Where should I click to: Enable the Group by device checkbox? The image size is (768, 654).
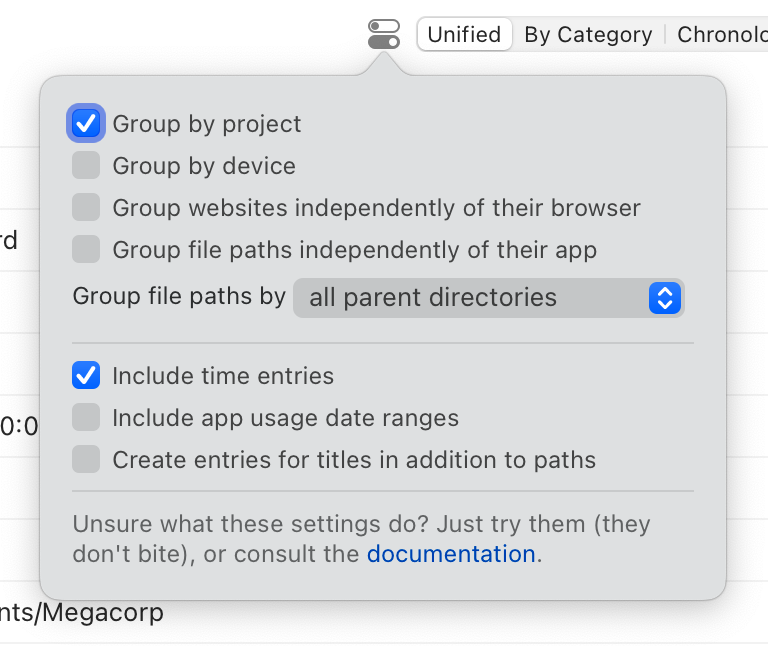pyautogui.click(x=86, y=166)
